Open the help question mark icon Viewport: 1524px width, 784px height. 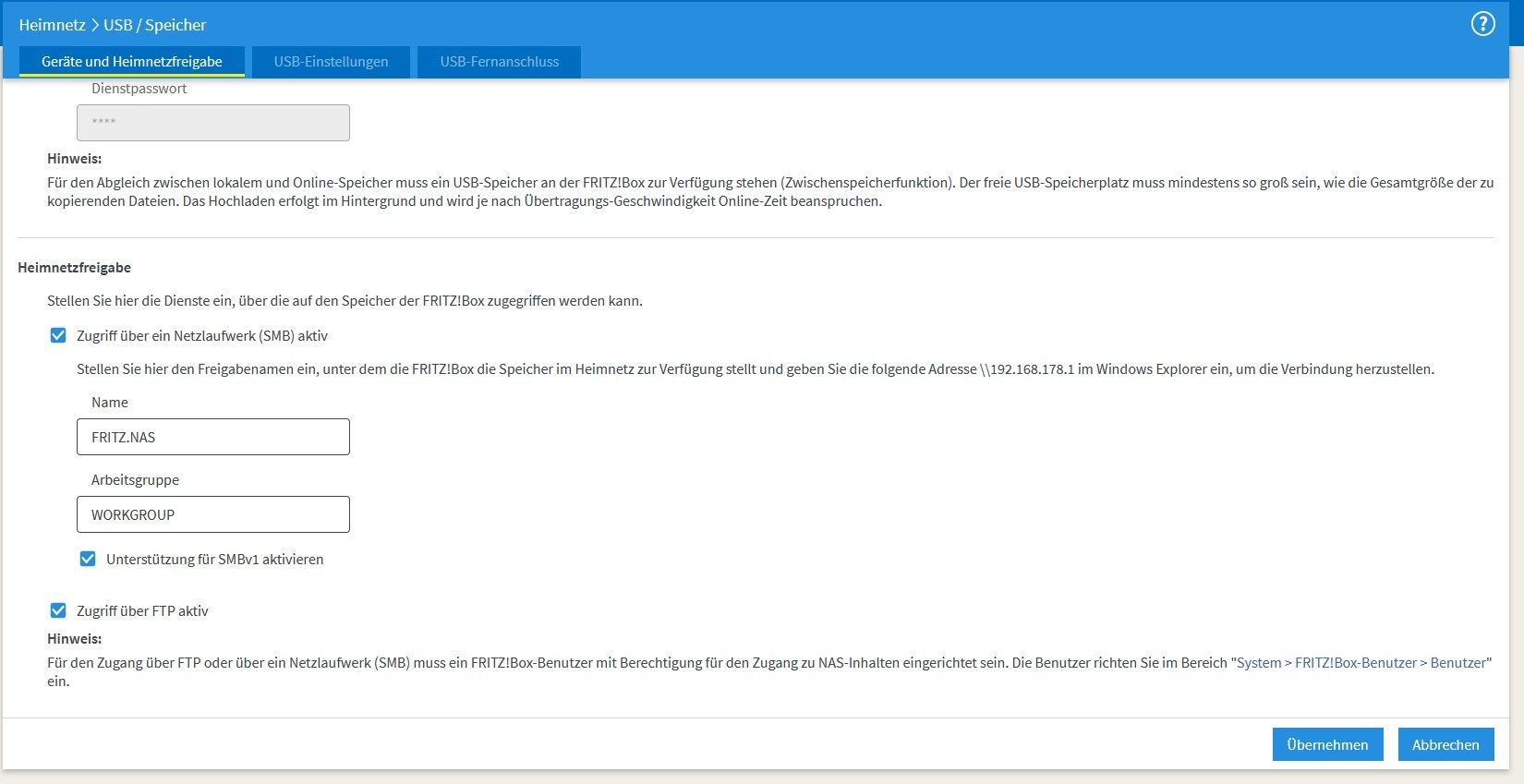click(1482, 24)
